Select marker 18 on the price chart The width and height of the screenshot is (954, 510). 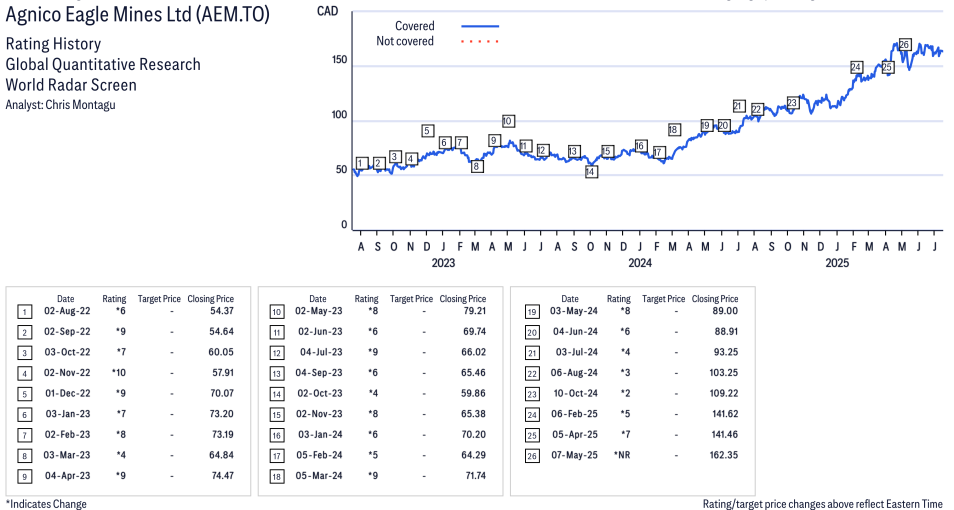pyautogui.click(x=673, y=130)
